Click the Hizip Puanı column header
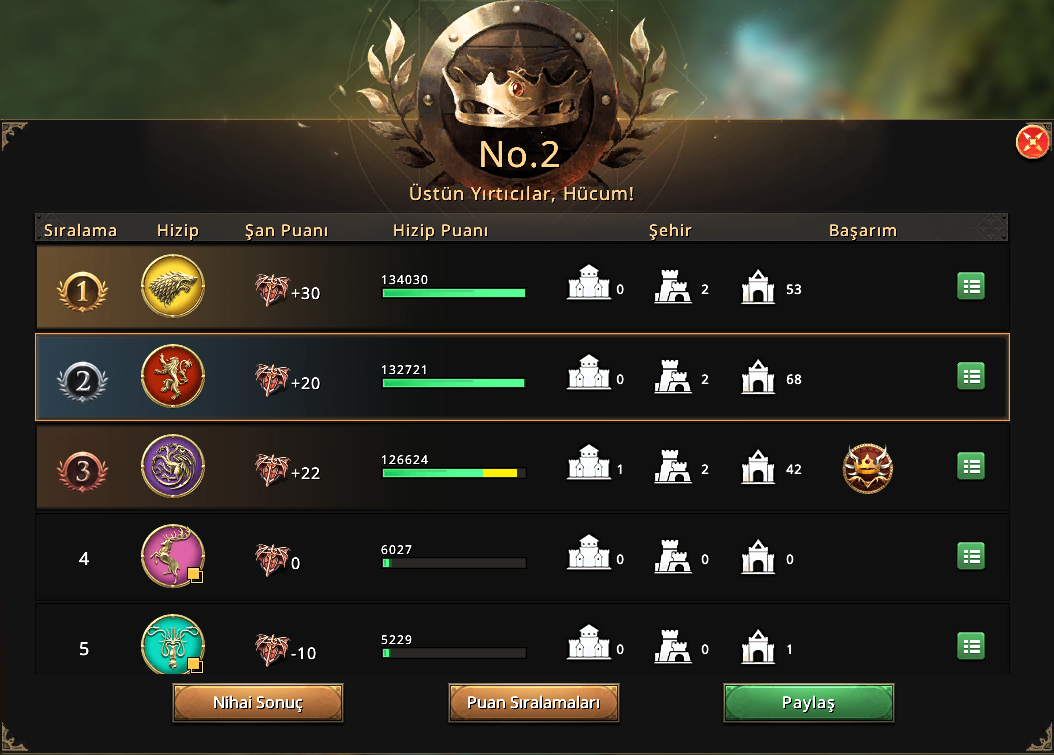The image size is (1054, 755). point(440,230)
